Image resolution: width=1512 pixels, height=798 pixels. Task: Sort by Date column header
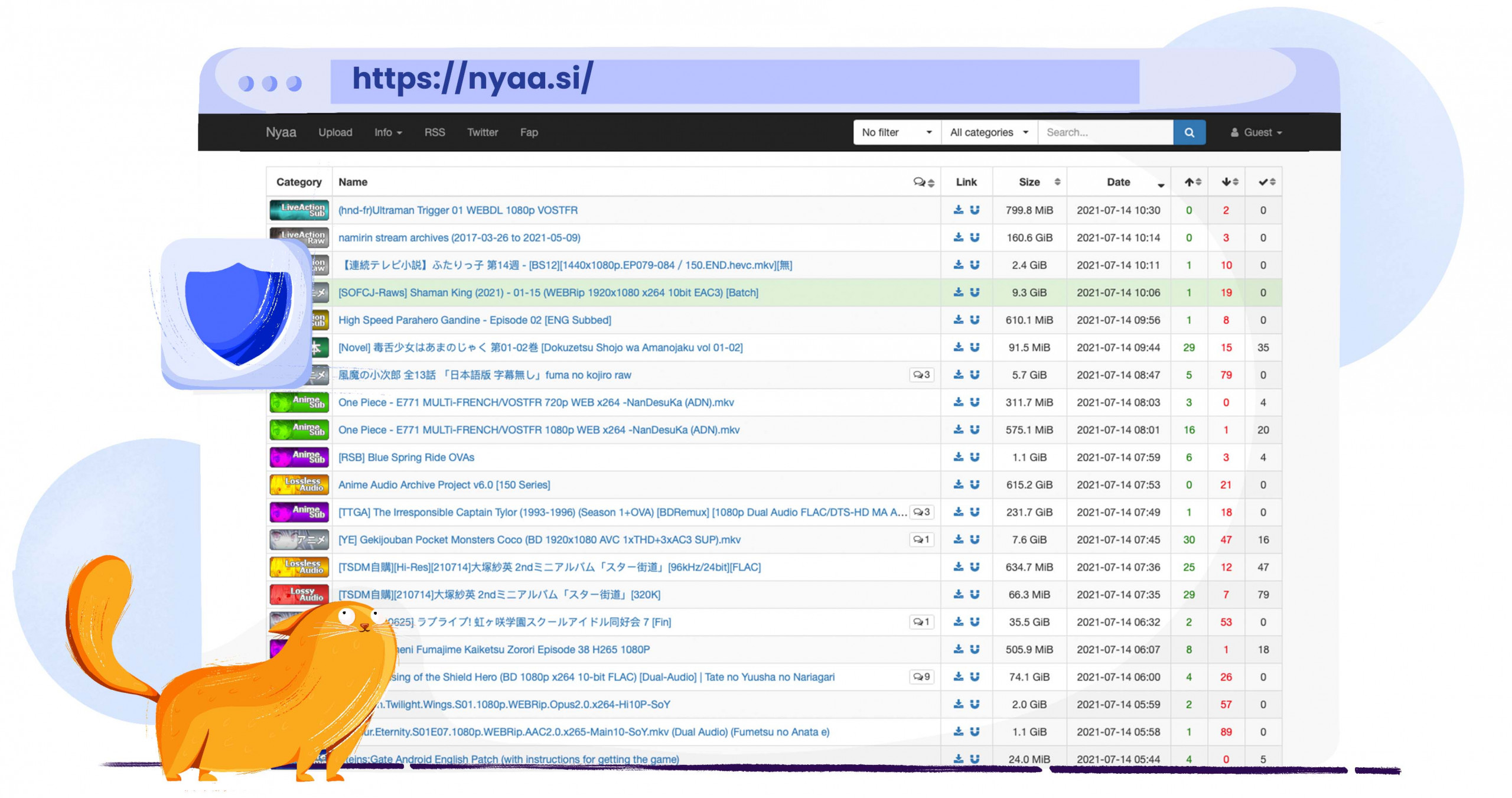[1119, 182]
